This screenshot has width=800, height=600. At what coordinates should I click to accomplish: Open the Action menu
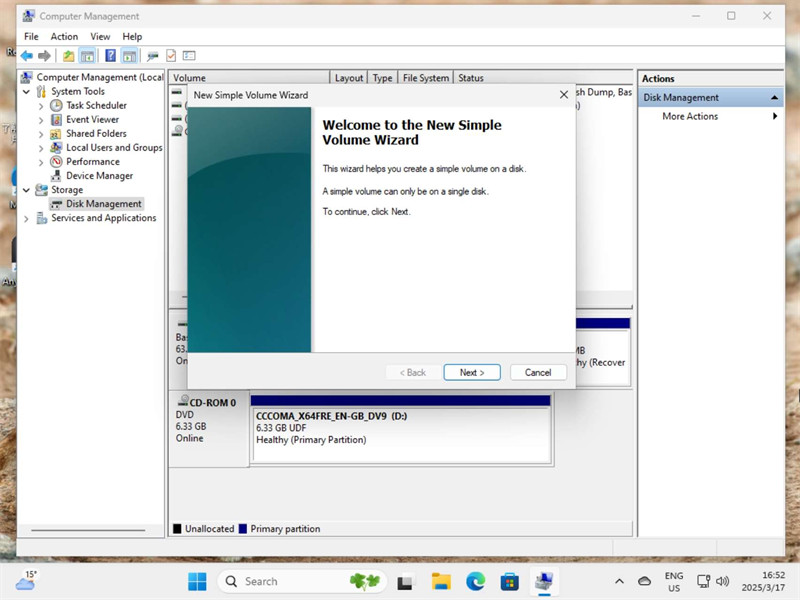click(x=64, y=37)
